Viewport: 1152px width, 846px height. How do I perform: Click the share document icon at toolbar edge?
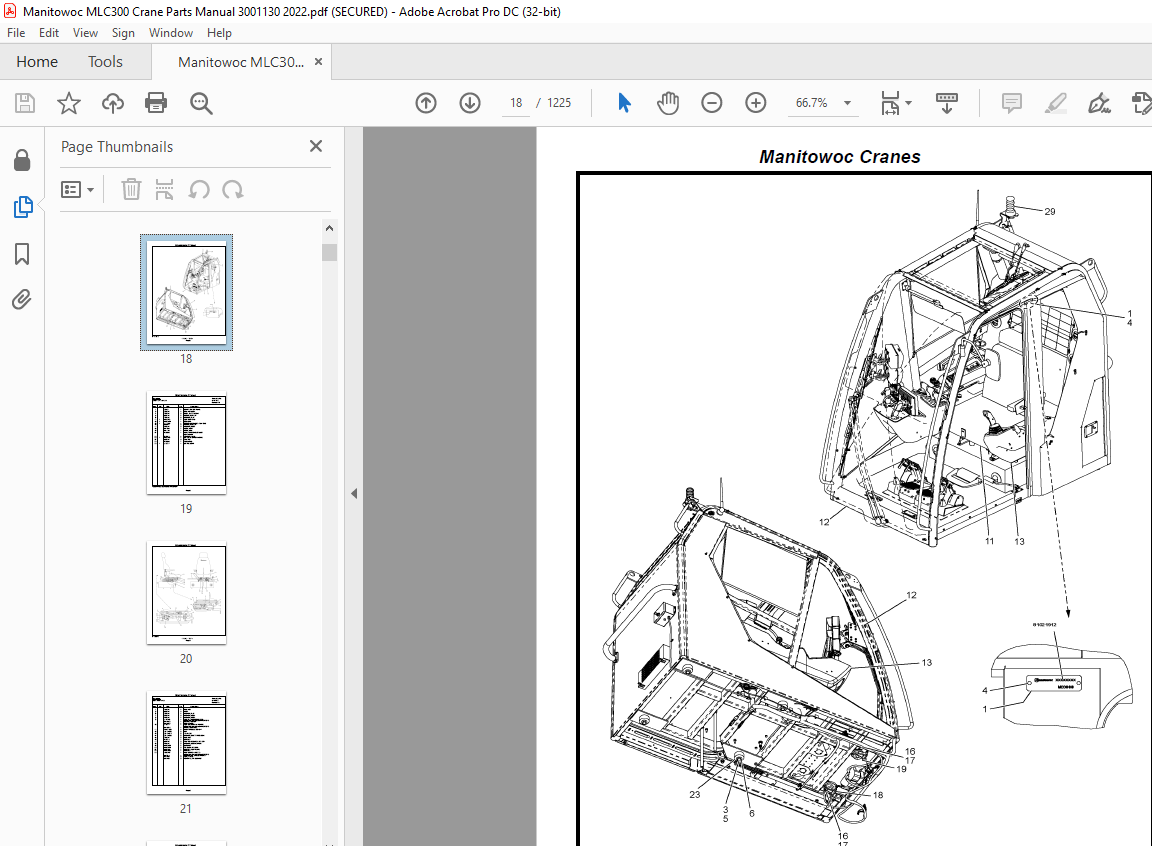pyautogui.click(x=1142, y=103)
